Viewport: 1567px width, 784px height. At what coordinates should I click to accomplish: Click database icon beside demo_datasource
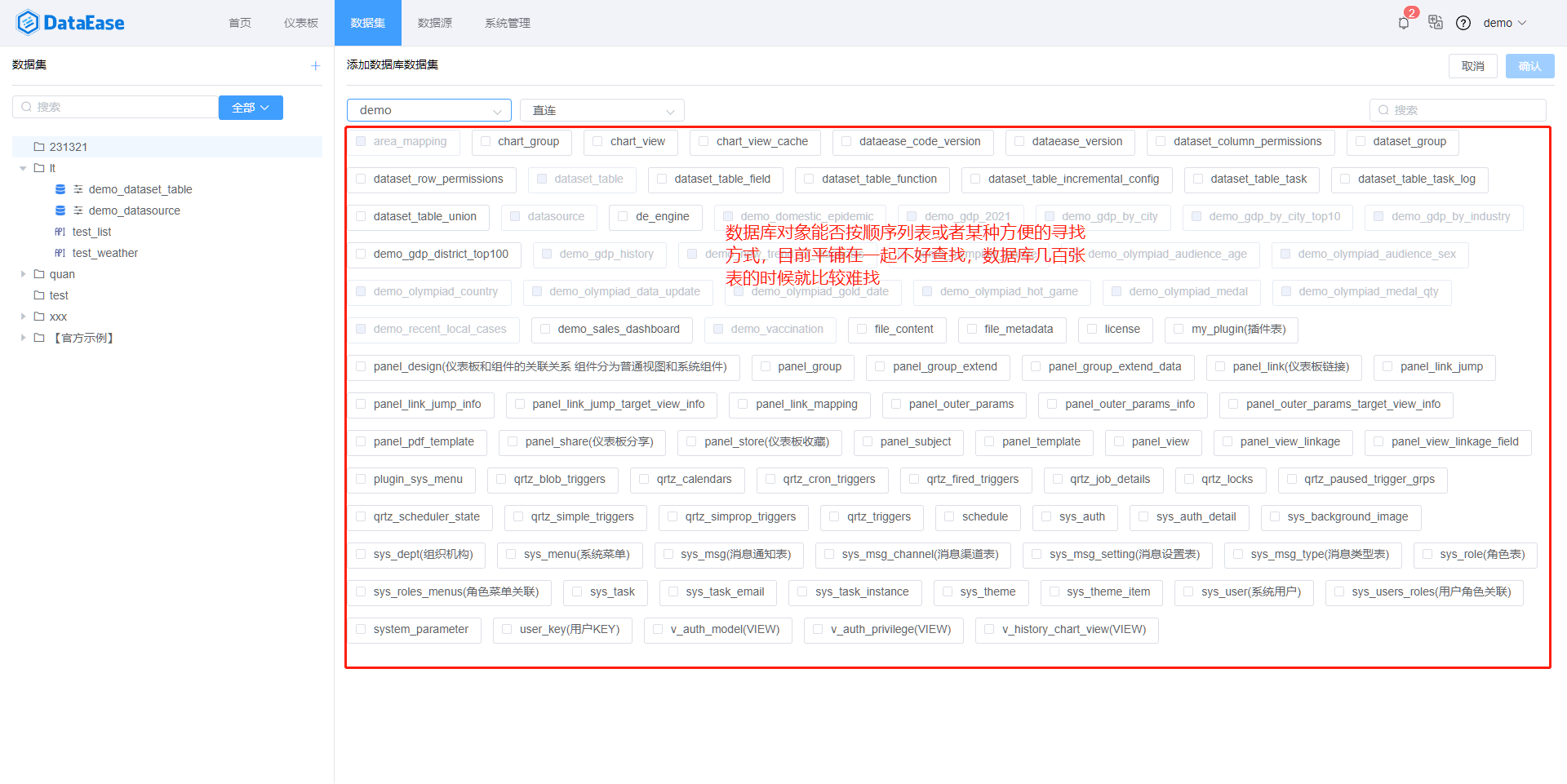click(x=60, y=210)
